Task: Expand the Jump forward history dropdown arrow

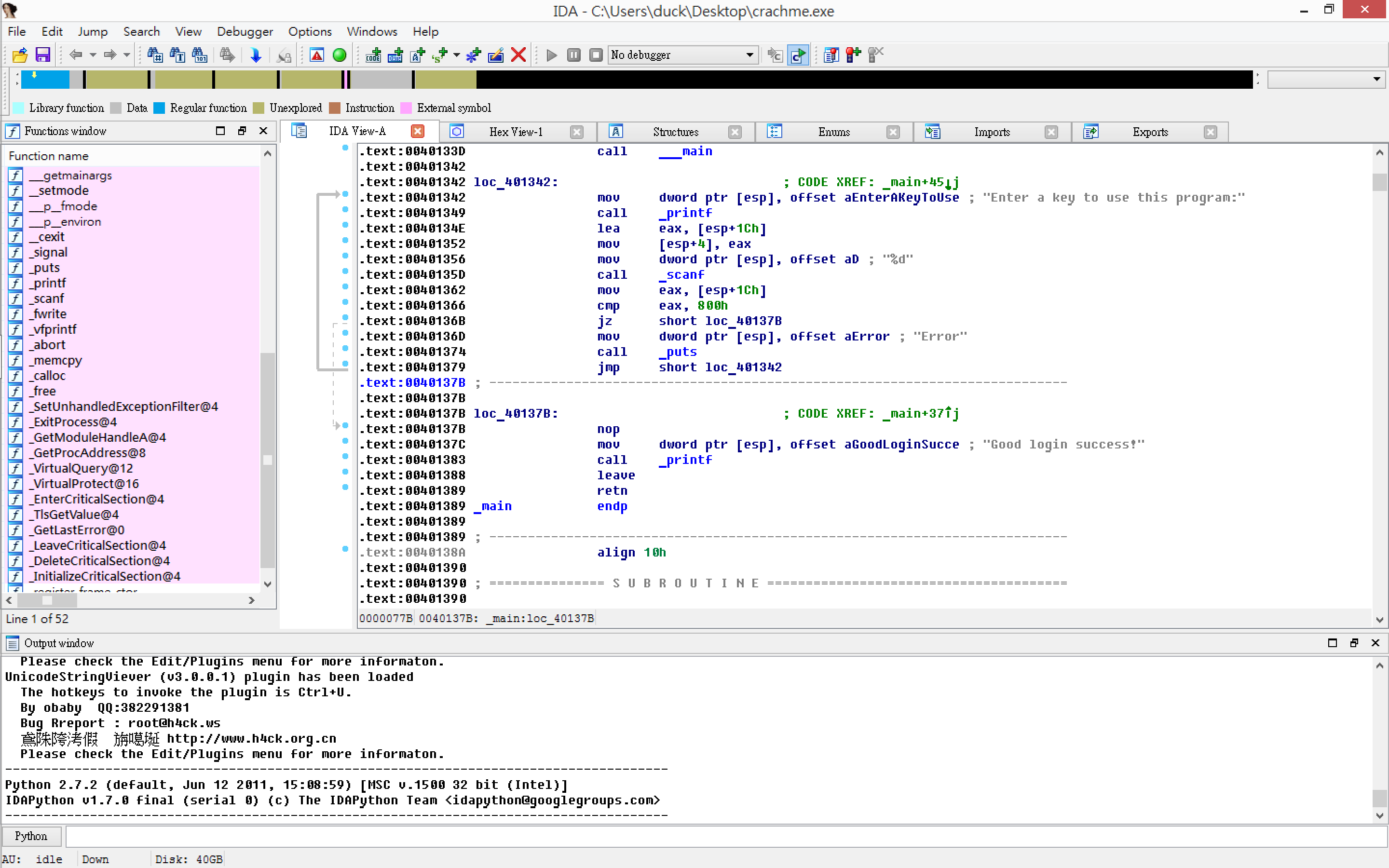Action: [x=127, y=55]
